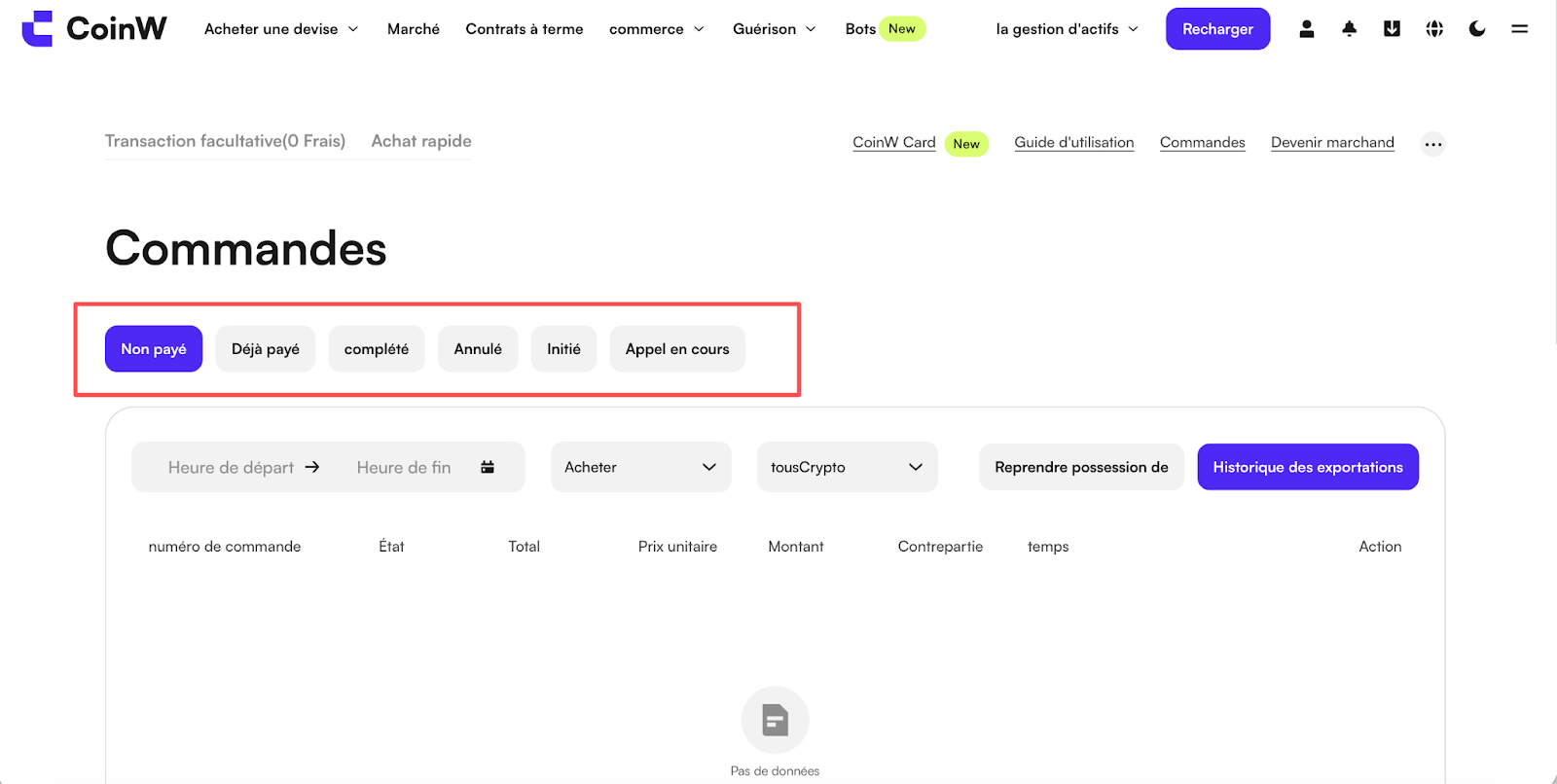Open Contrats à terme menu item
1557x784 pixels.
tap(525, 29)
